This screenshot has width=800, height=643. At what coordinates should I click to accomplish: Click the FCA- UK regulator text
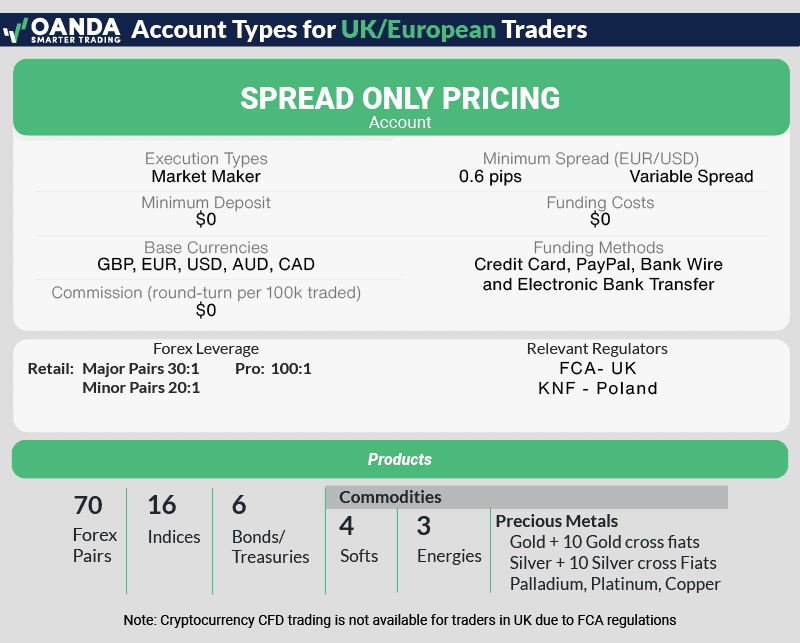point(597,368)
